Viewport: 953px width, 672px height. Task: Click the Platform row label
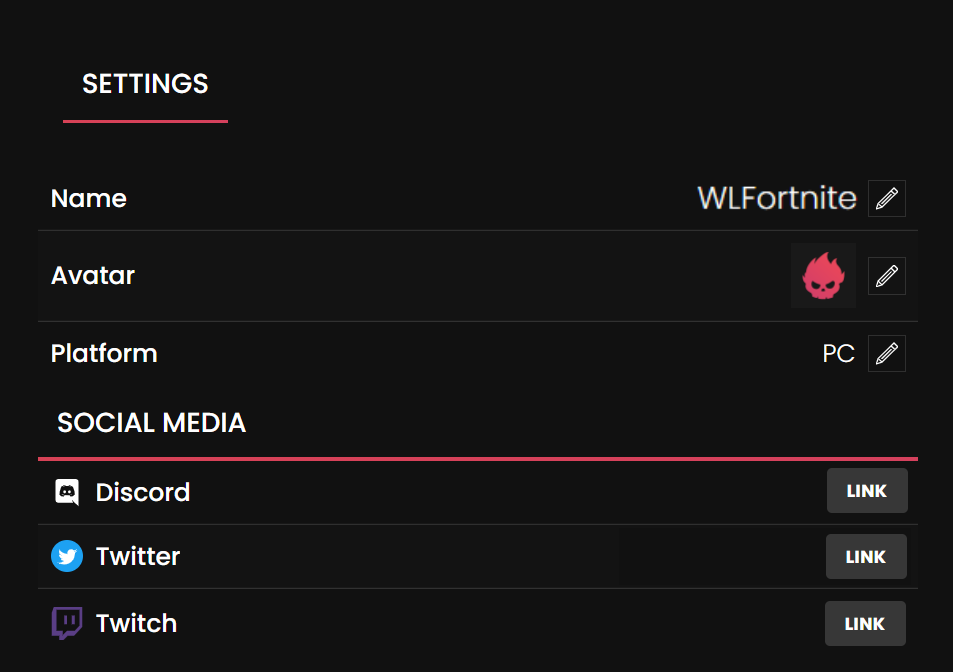click(104, 353)
